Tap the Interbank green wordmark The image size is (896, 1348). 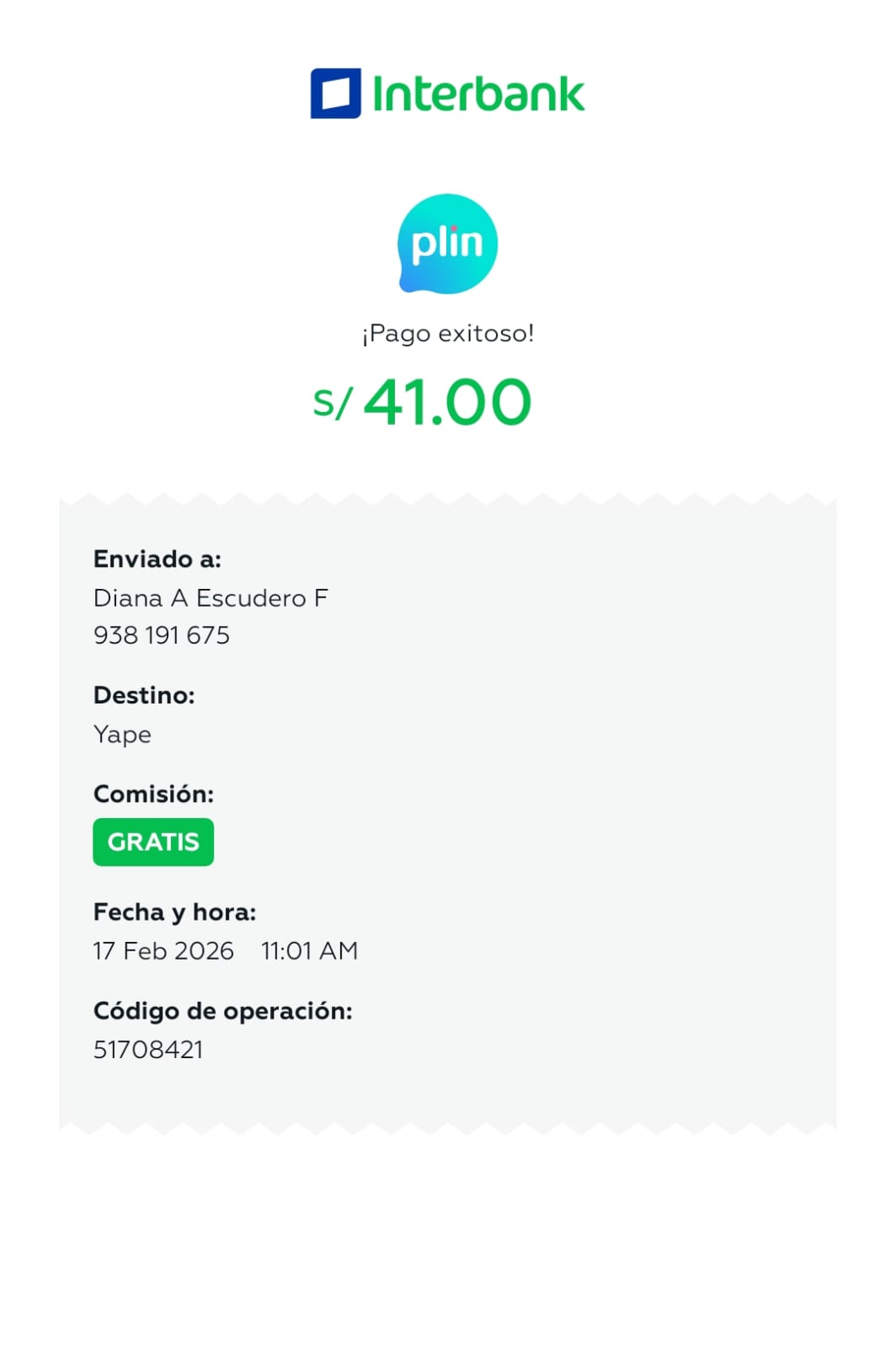(x=477, y=94)
